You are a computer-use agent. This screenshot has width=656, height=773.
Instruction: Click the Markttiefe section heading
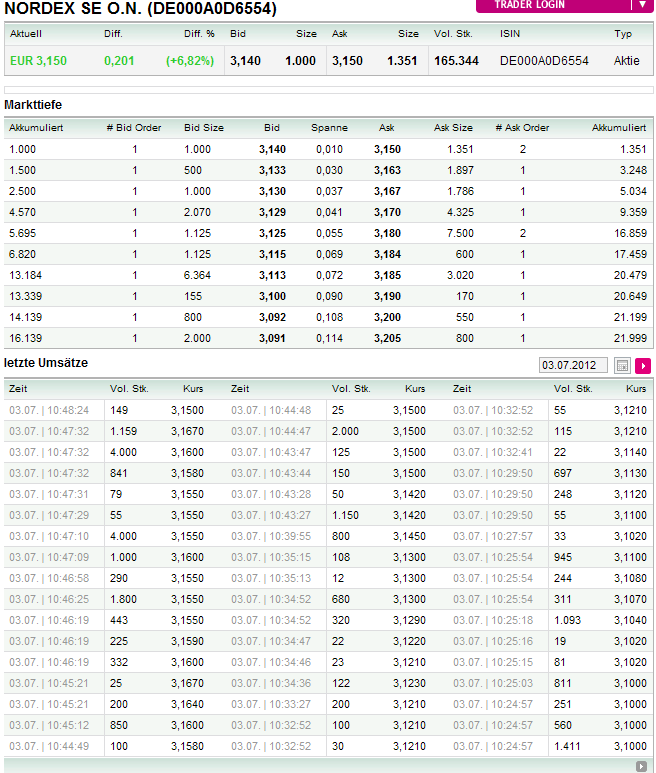pyautogui.click(x=36, y=105)
